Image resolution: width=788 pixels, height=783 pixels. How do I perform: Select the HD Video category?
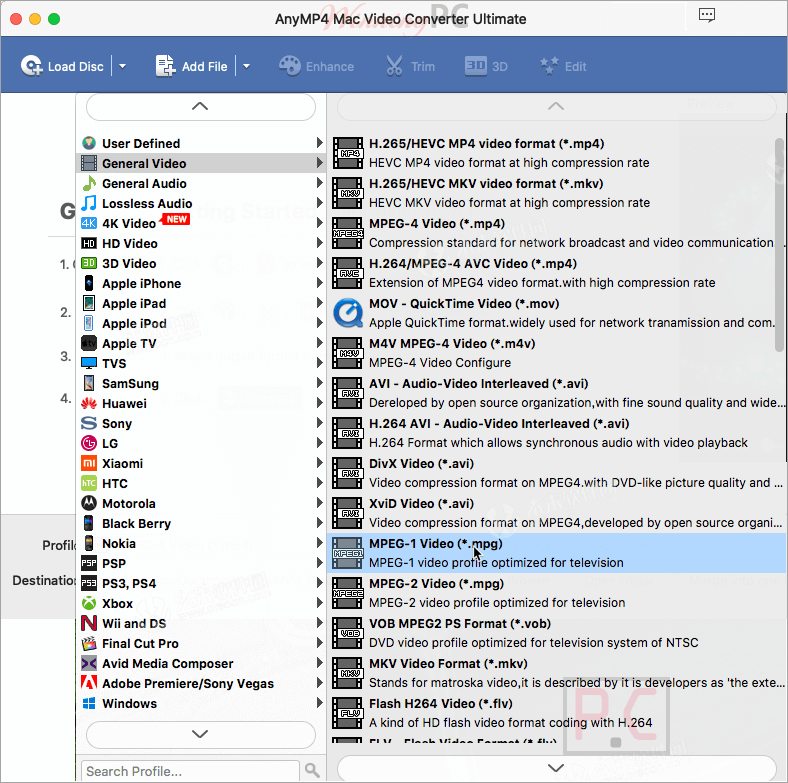201,243
